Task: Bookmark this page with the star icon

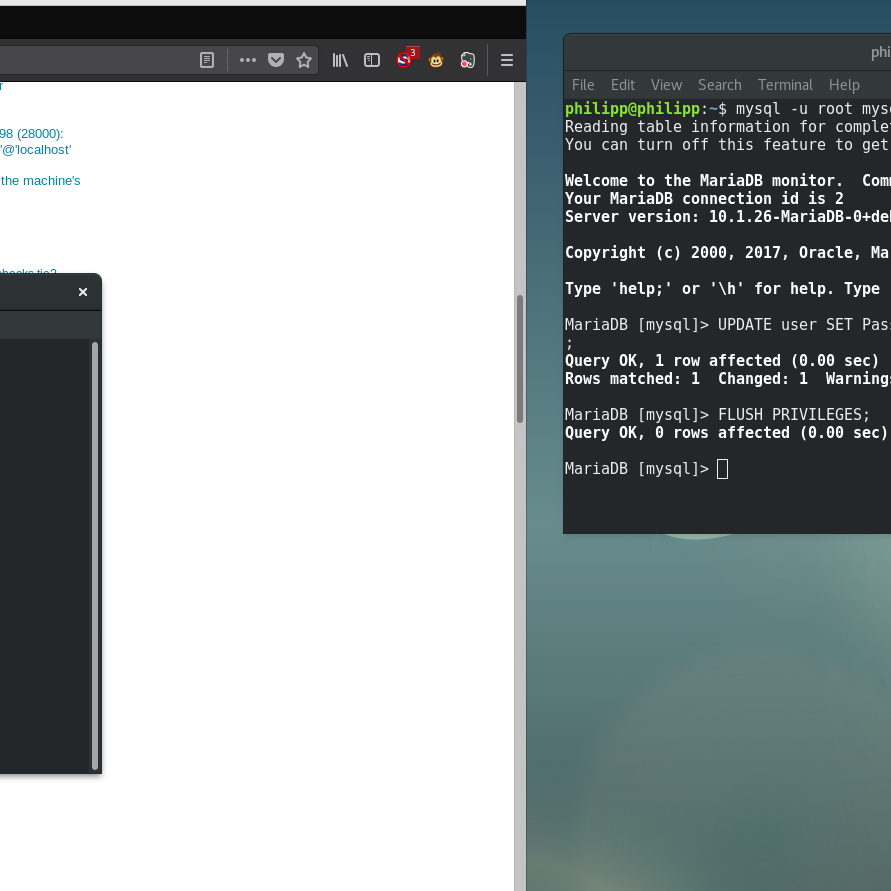Action: (x=304, y=60)
